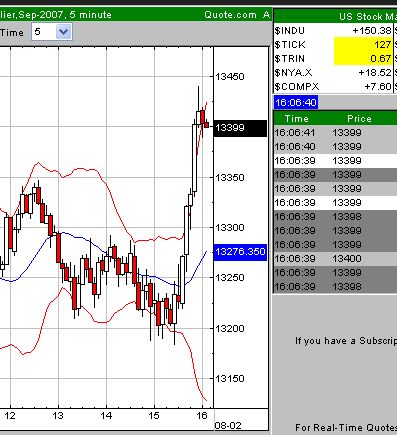Select the 16:06:41 trade row

tap(335, 133)
